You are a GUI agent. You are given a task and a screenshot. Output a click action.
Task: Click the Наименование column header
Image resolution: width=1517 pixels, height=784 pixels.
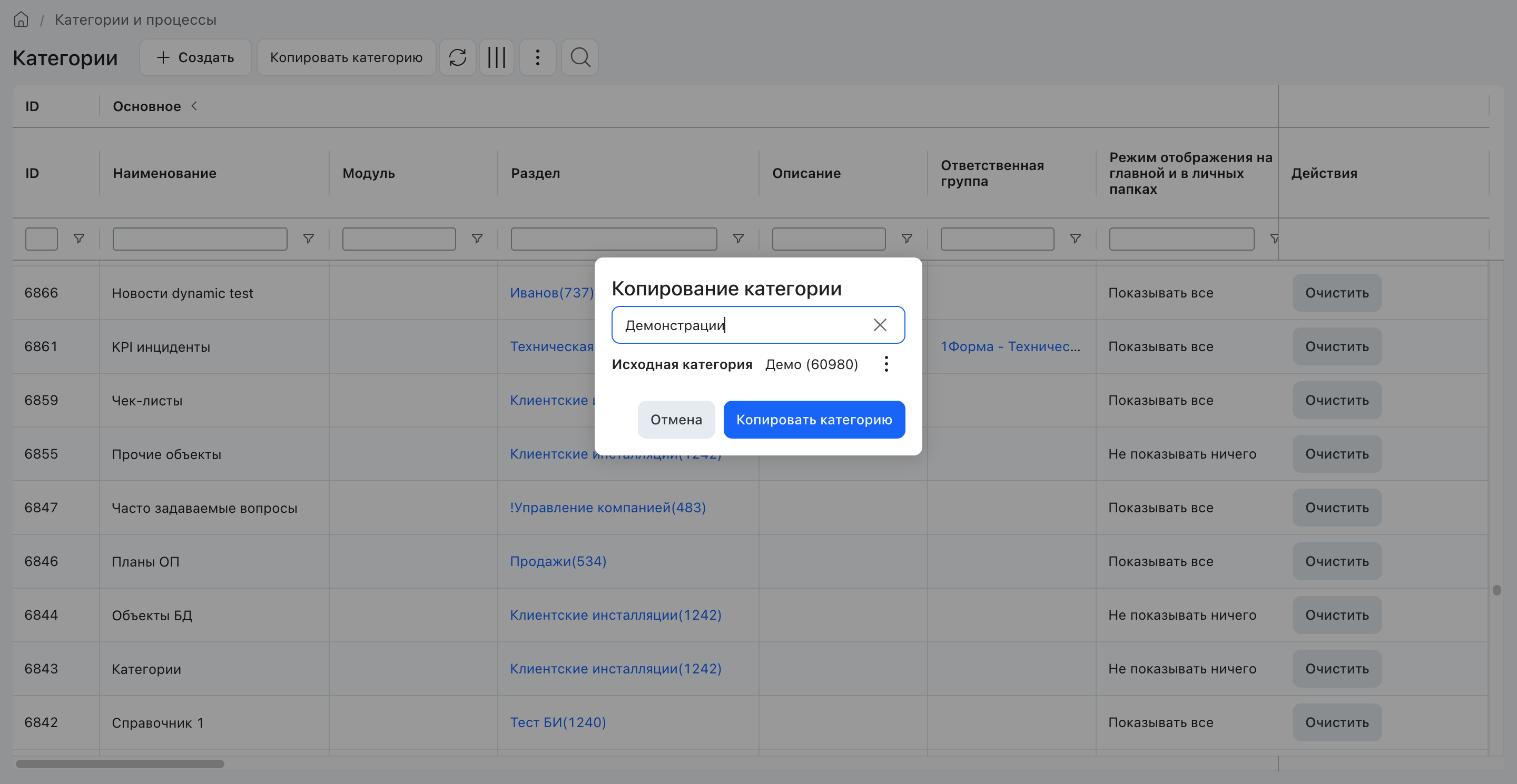click(164, 173)
